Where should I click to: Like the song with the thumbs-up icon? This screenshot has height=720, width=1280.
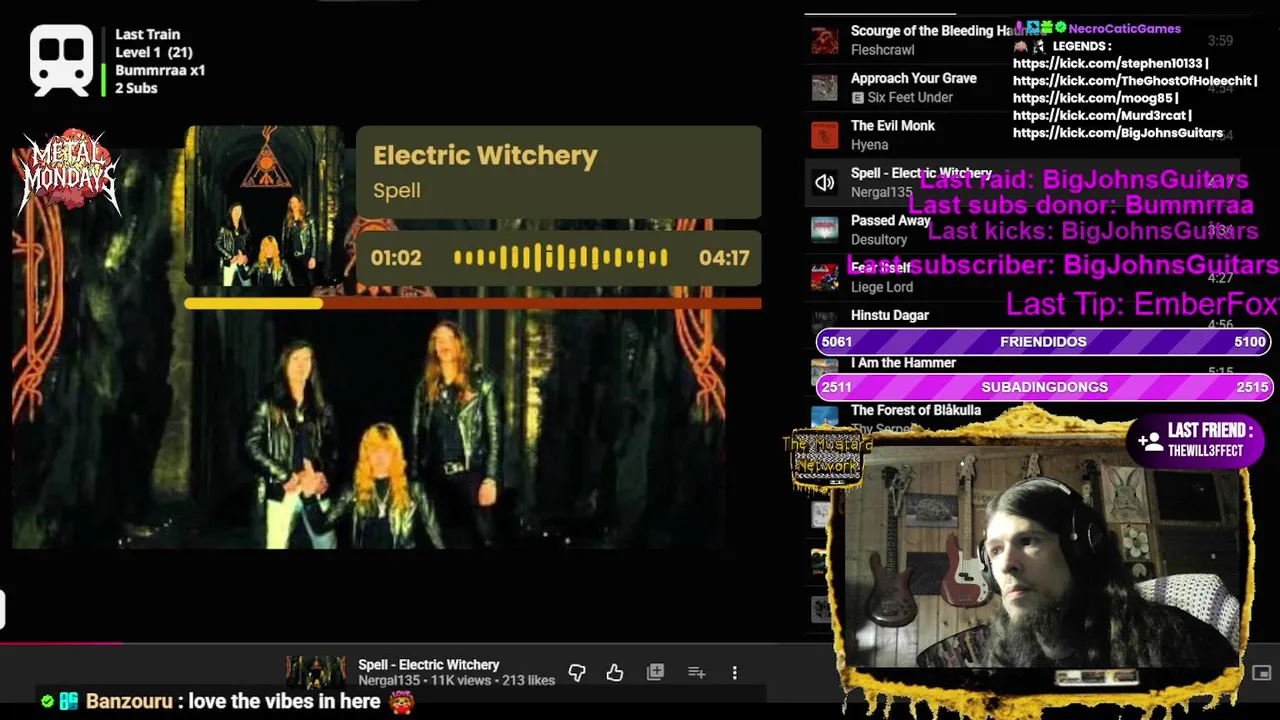coord(615,673)
